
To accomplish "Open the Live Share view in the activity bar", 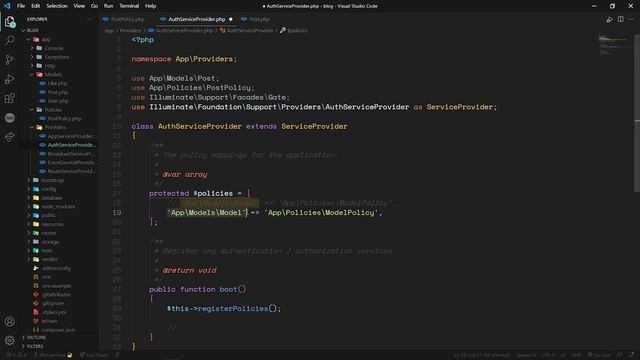I will click(10, 137).
